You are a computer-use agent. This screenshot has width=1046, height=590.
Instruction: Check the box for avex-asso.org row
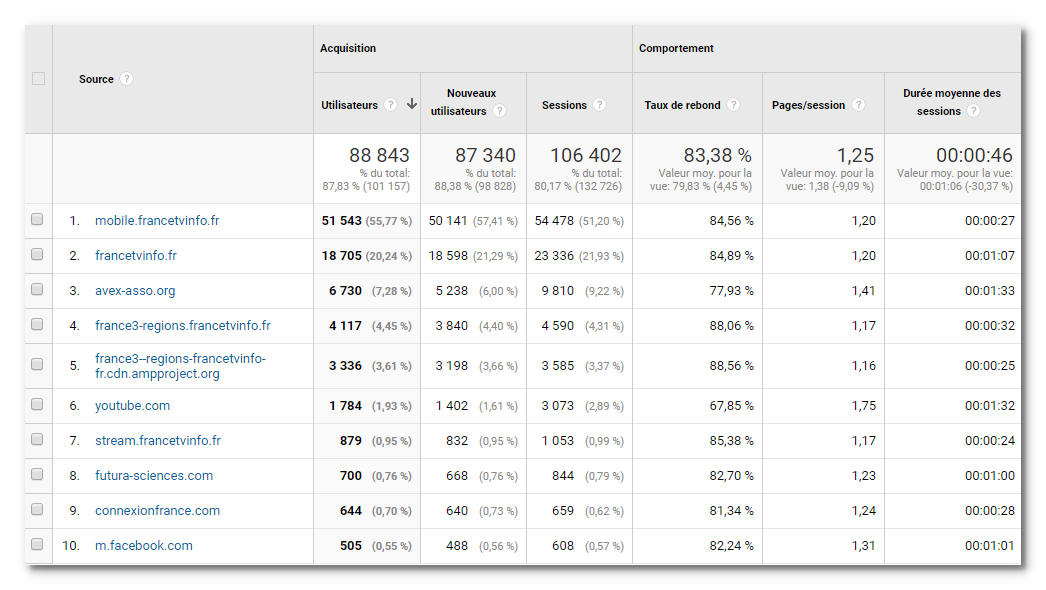click(37, 290)
